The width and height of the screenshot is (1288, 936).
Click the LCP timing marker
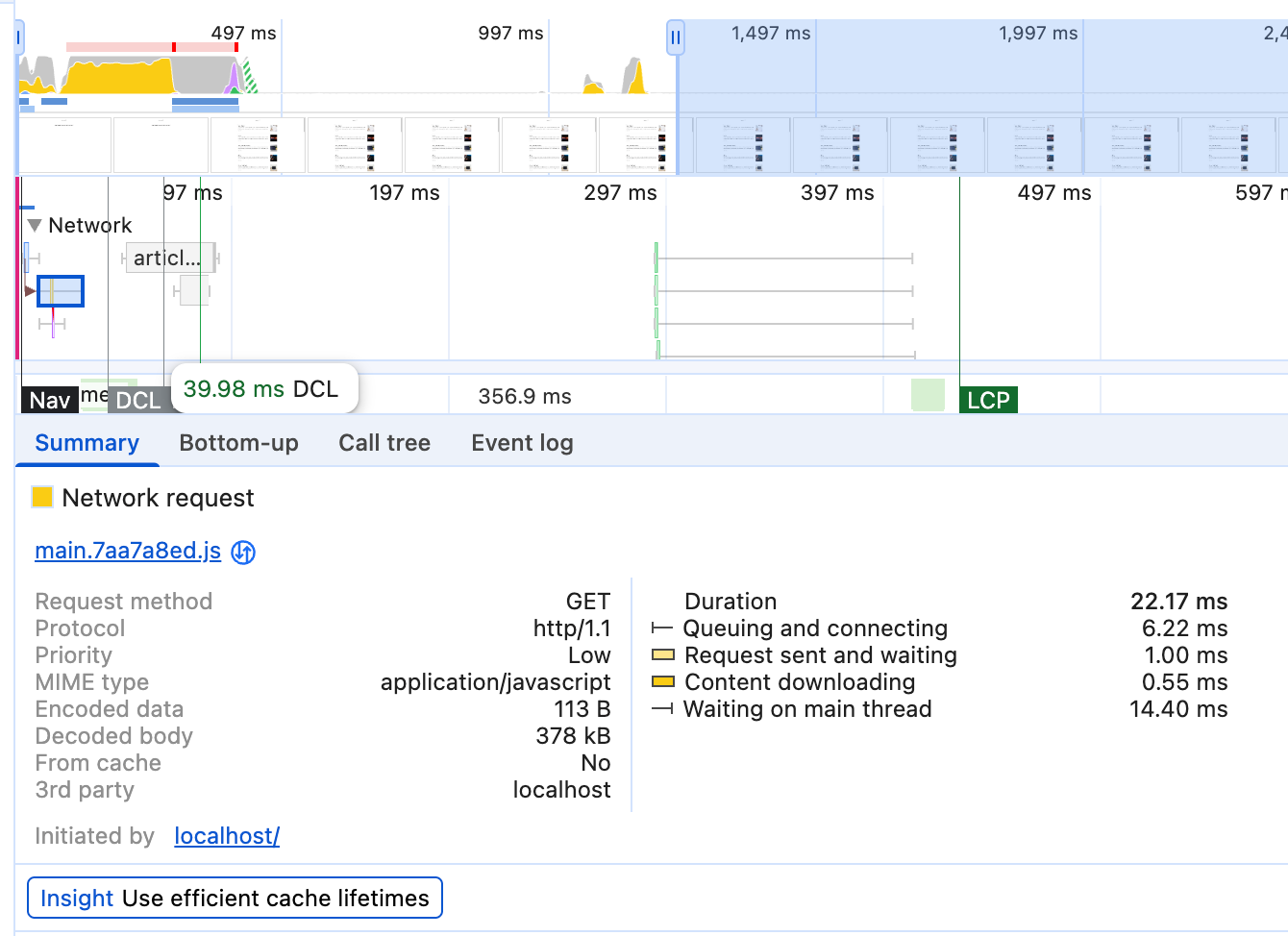[988, 400]
